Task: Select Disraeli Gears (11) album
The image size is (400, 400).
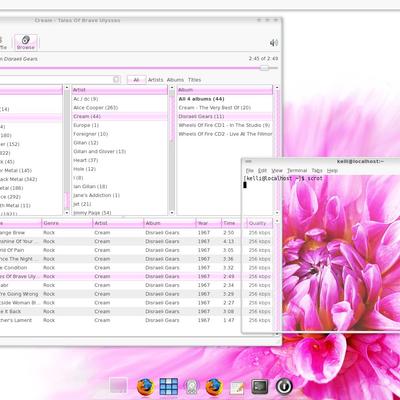Action: 225,116
